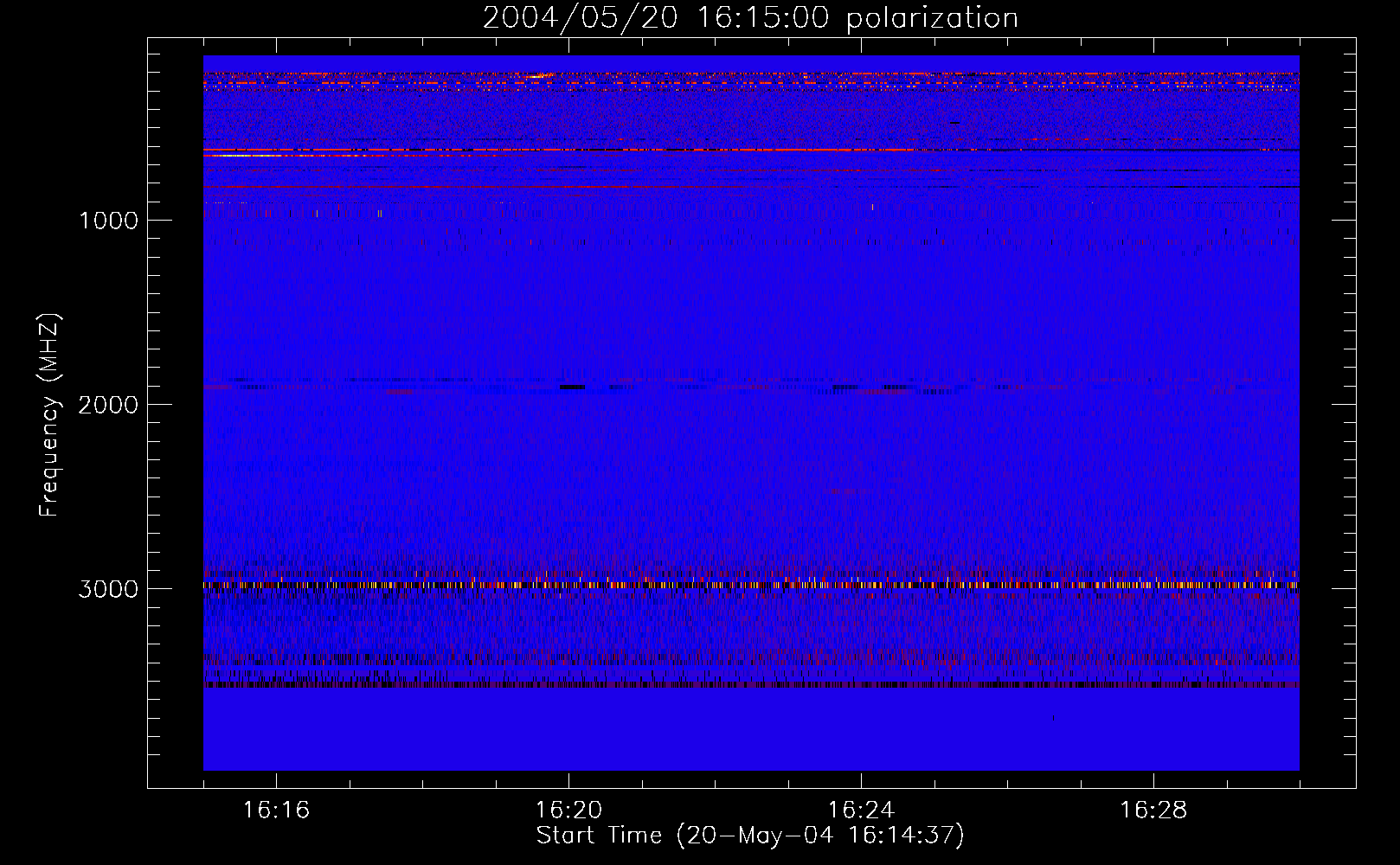
Task: Click the bright yellow-red band at 3000 MHz
Action: (751, 585)
